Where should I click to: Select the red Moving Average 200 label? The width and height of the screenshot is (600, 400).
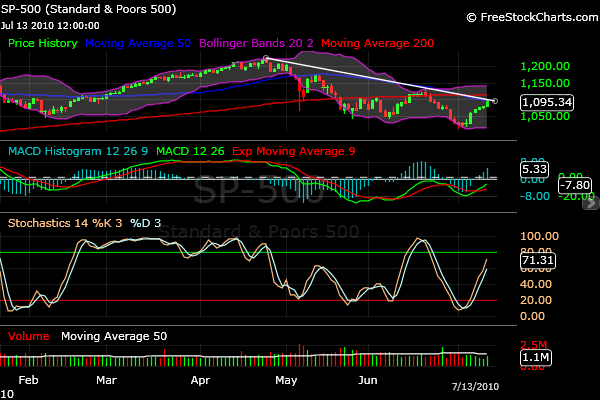point(377,43)
